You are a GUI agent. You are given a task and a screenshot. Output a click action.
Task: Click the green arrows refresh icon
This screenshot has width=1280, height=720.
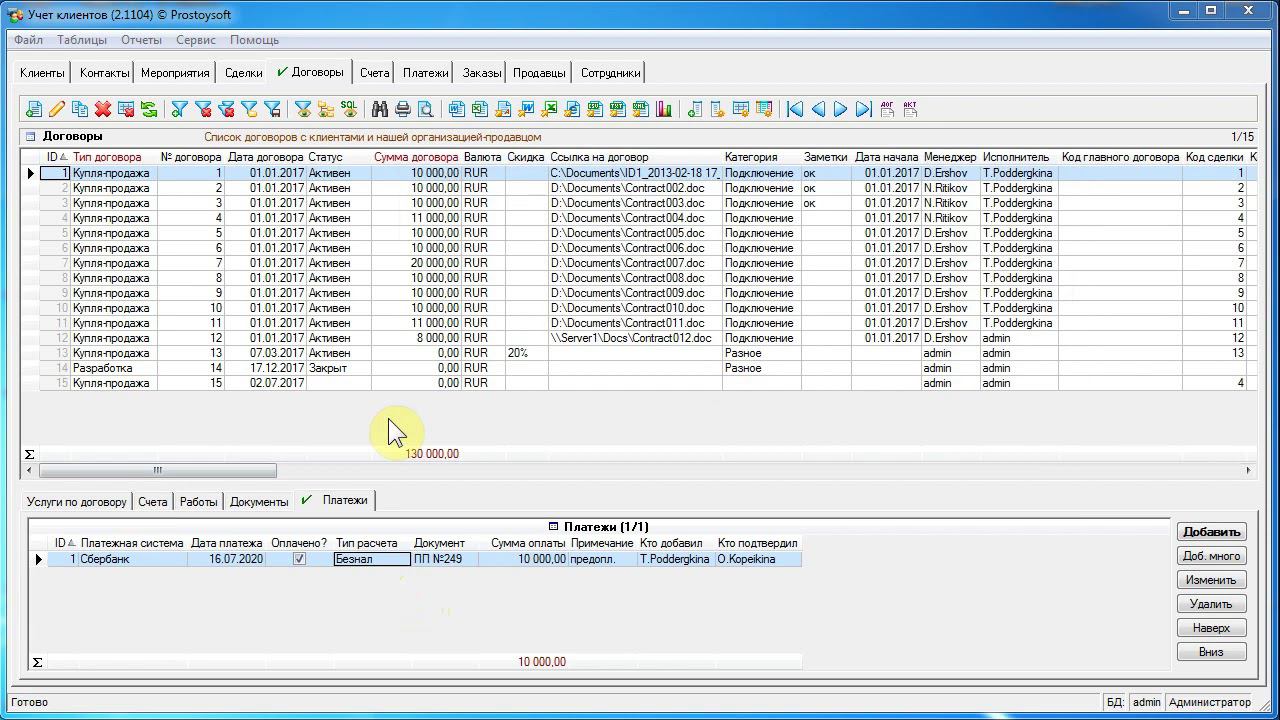(x=149, y=109)
